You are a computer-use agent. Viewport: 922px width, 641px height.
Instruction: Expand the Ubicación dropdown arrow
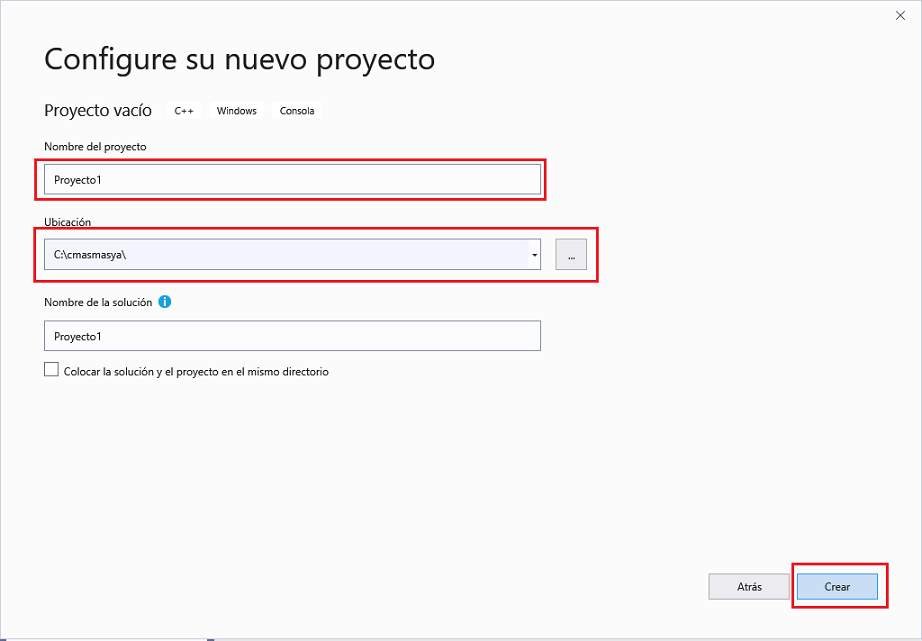(x=534, y=255)
